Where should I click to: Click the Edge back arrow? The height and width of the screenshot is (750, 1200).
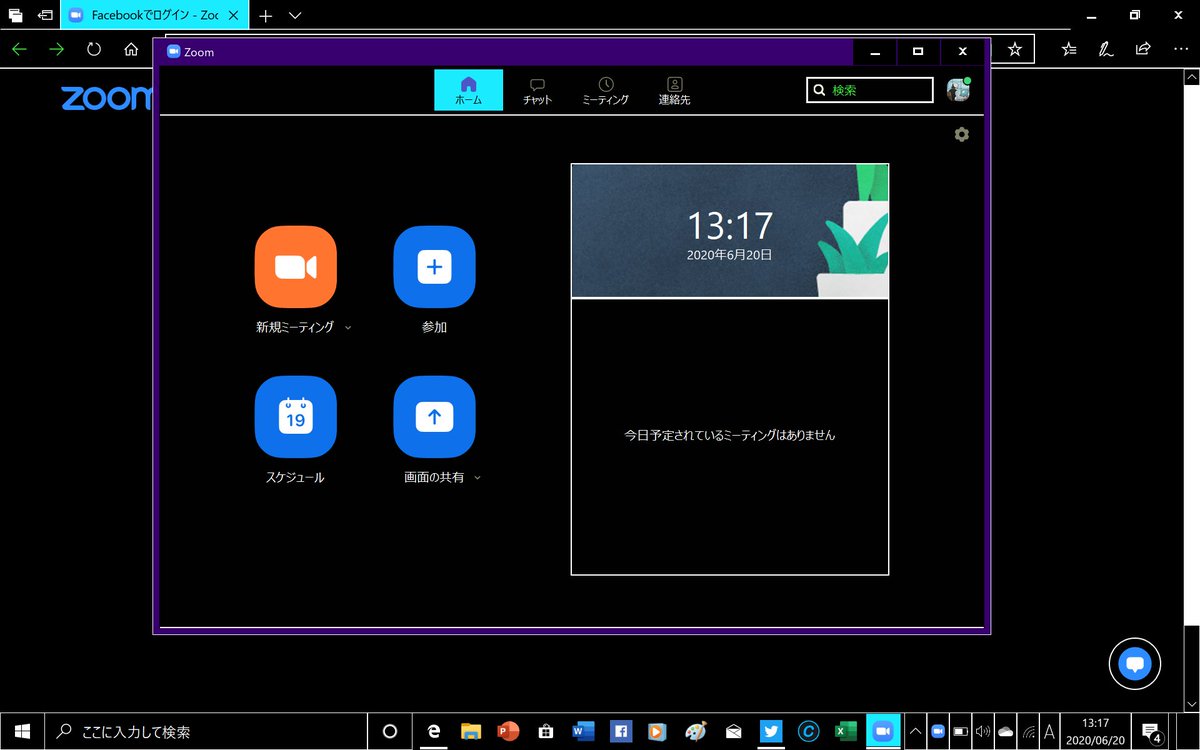[x=19, y=49]
